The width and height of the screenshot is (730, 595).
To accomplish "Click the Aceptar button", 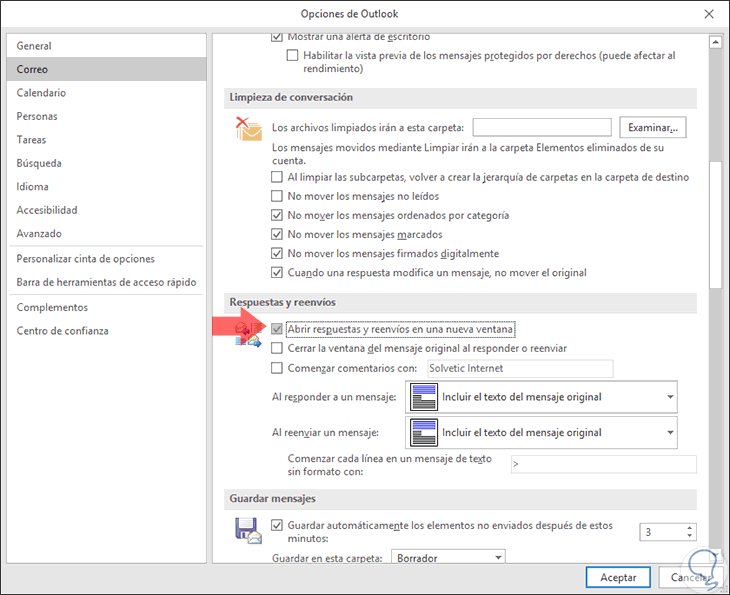I will (618, 578).
